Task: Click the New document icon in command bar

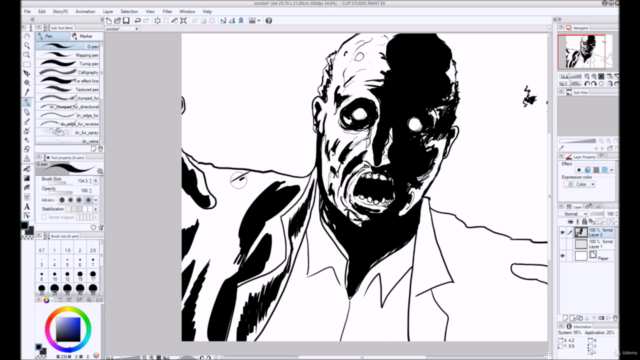Action: coord(109,21)
